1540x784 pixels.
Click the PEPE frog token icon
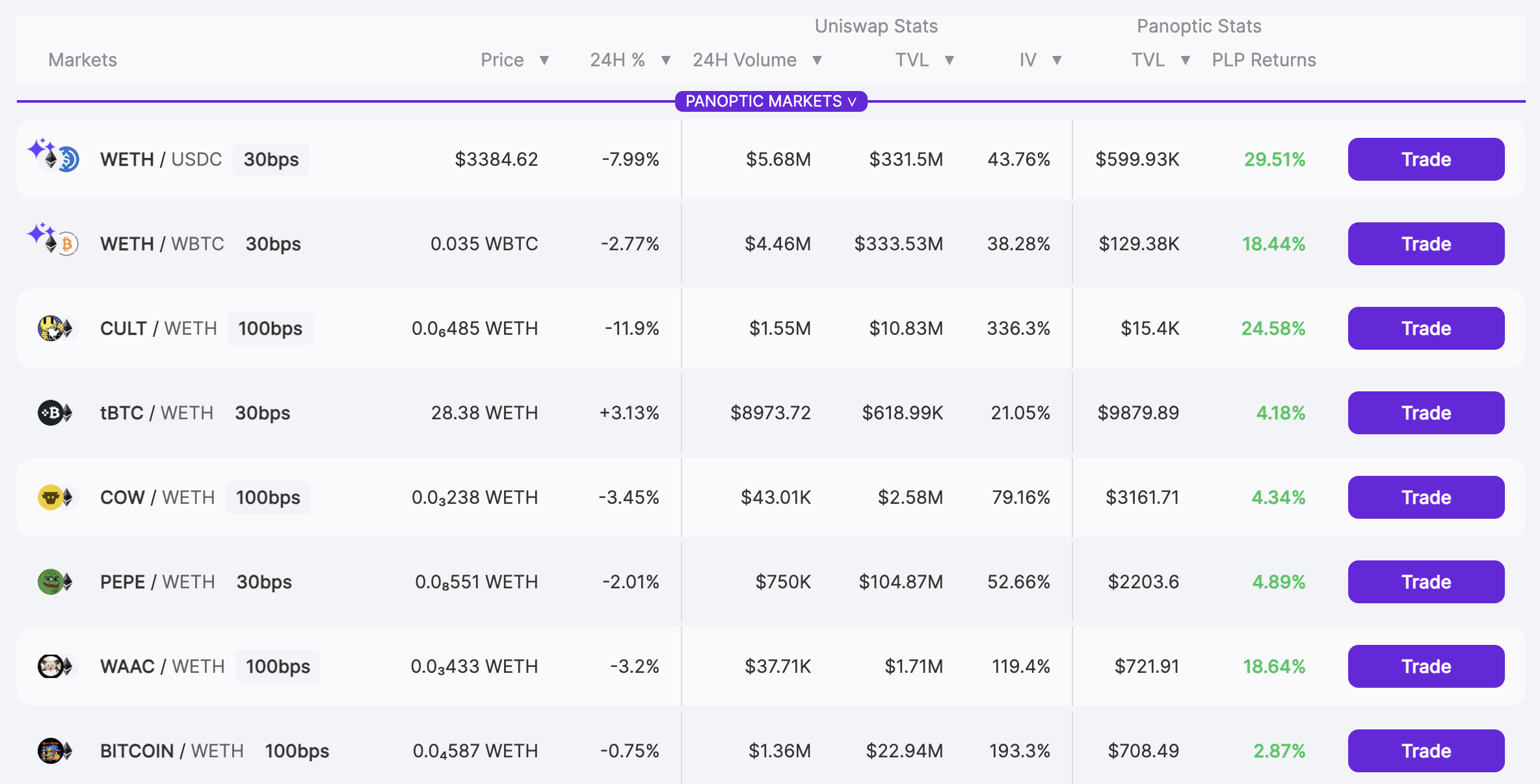(50, 582)
